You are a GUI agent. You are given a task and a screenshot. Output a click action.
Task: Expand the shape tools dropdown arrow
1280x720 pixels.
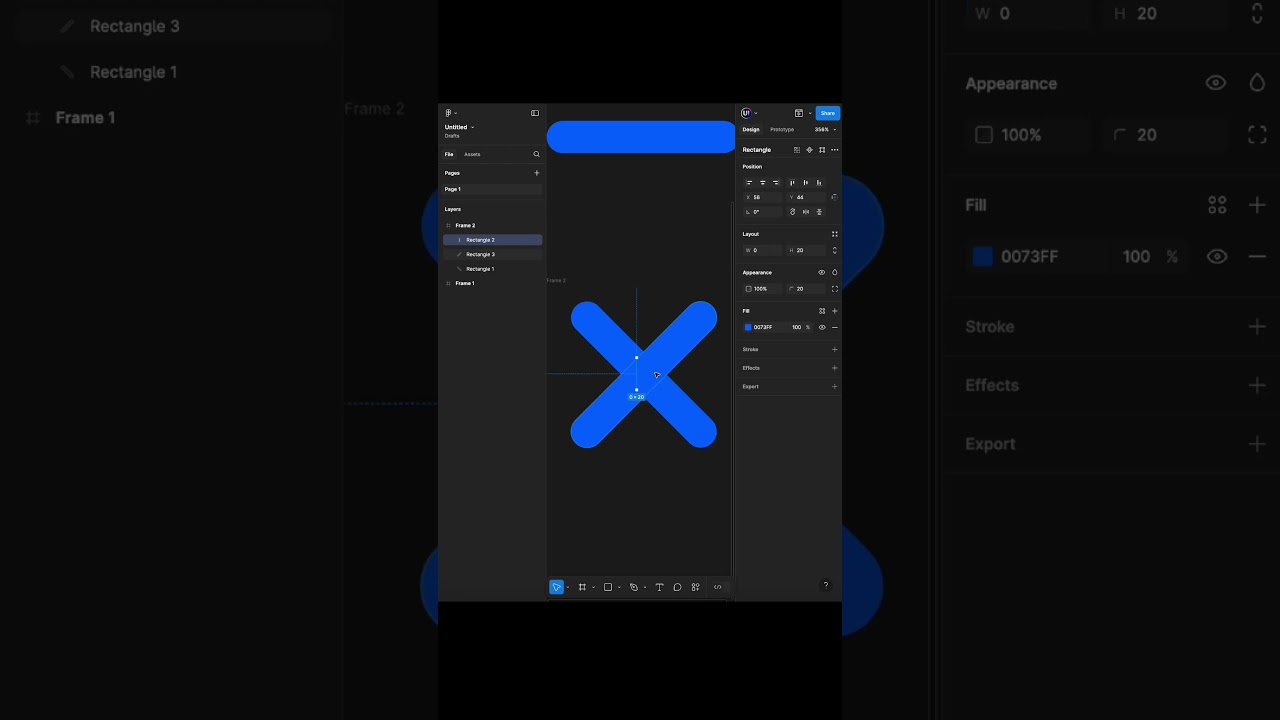click(619, 587)
